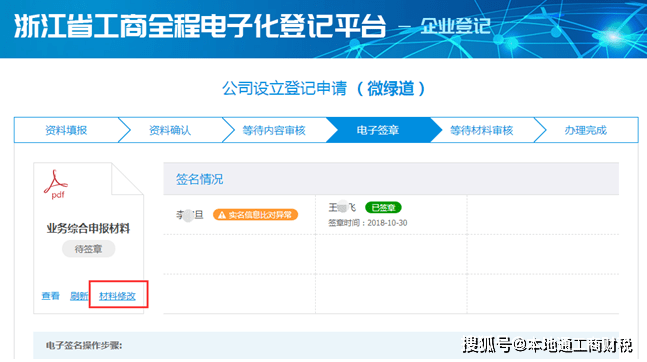Click the 公司设立登记申请（微绿道）heading
The width and height of the screenshot is (647, 362).
tap(324, 88)
